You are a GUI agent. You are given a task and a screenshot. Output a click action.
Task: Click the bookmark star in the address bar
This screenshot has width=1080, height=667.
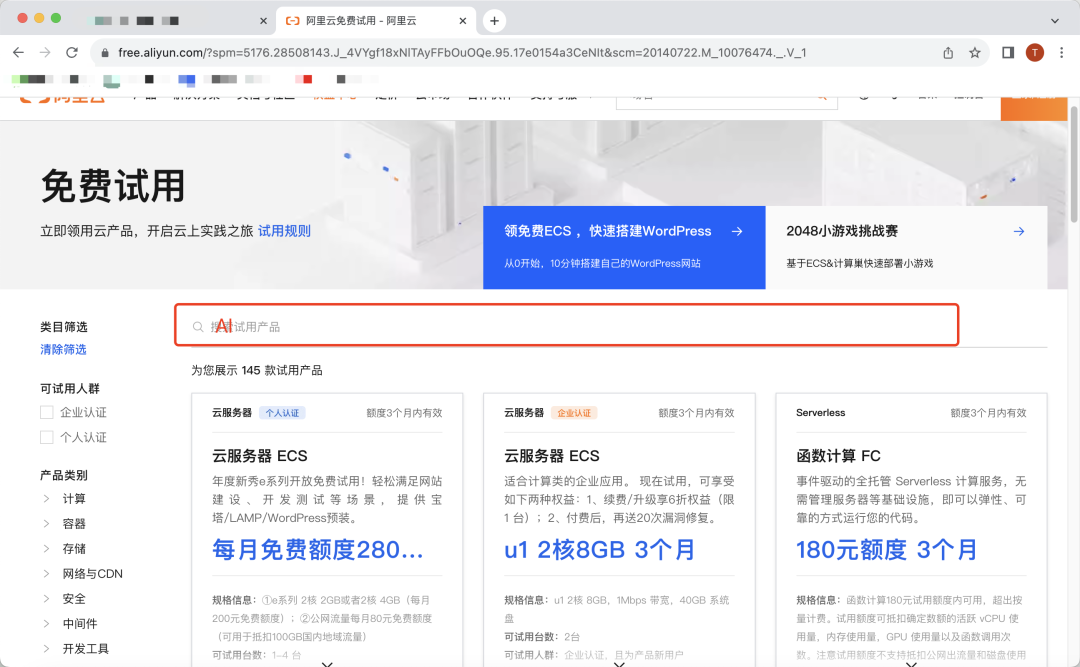click(x=974, y=52)
